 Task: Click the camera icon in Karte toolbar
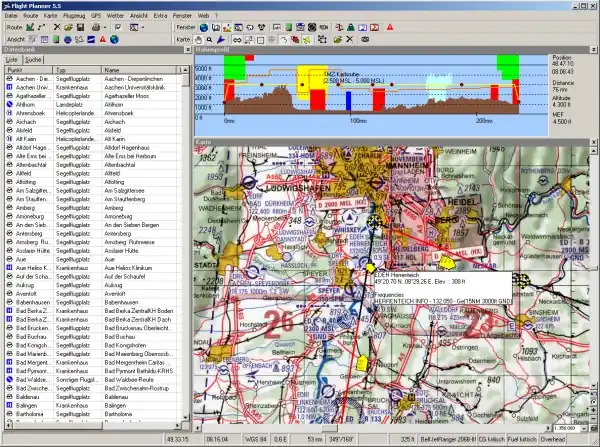[x=365, y=39]
